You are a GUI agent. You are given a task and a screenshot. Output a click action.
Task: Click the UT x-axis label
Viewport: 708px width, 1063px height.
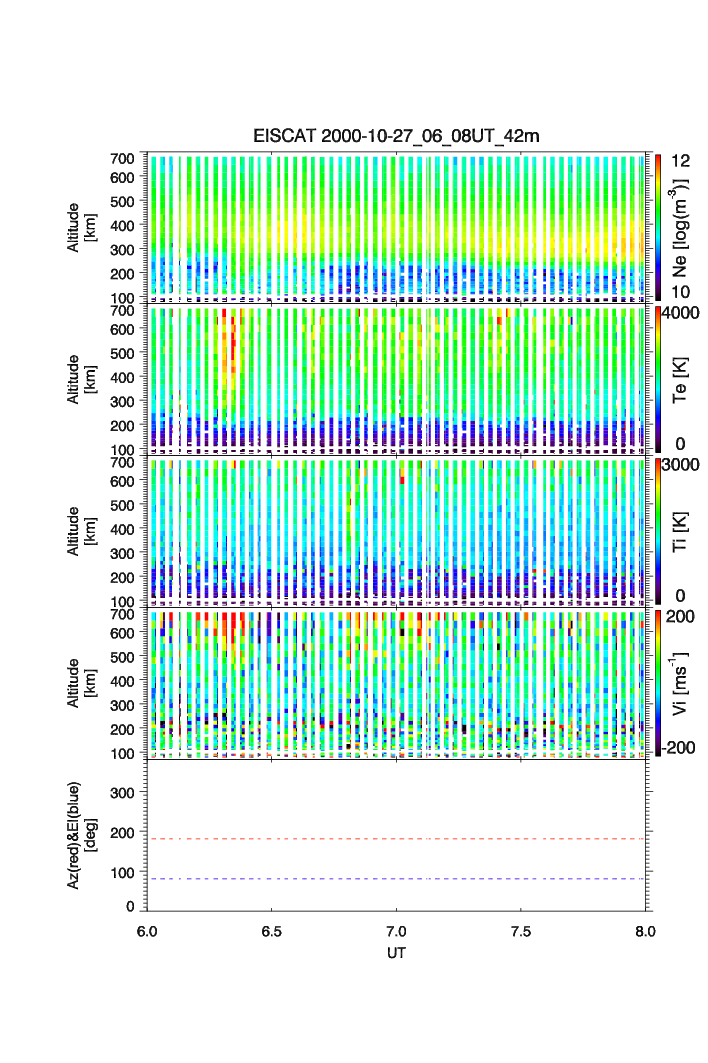point(396,953)
